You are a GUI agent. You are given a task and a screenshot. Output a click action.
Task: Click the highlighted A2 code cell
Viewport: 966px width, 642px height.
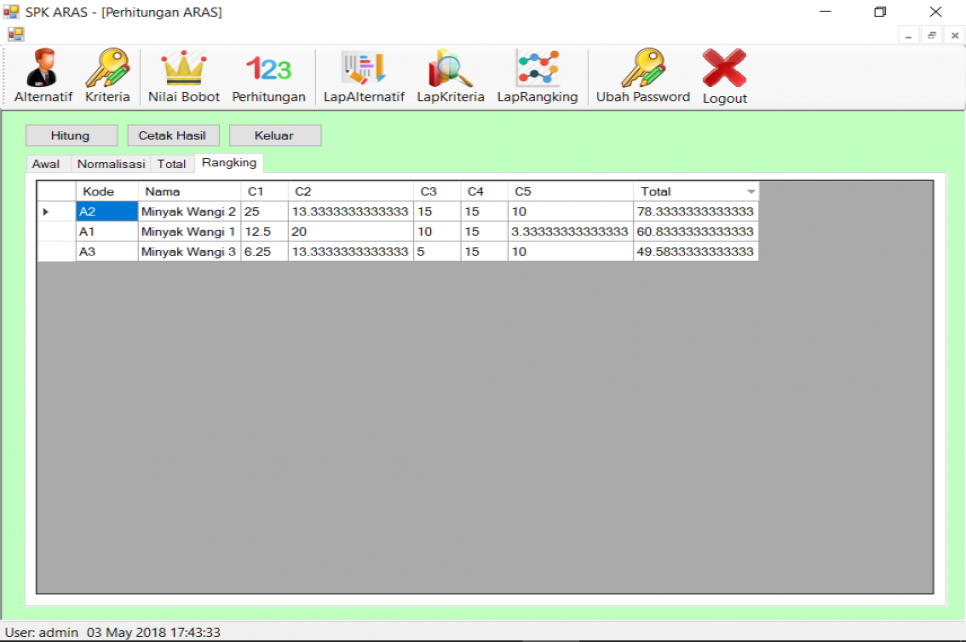105,211
